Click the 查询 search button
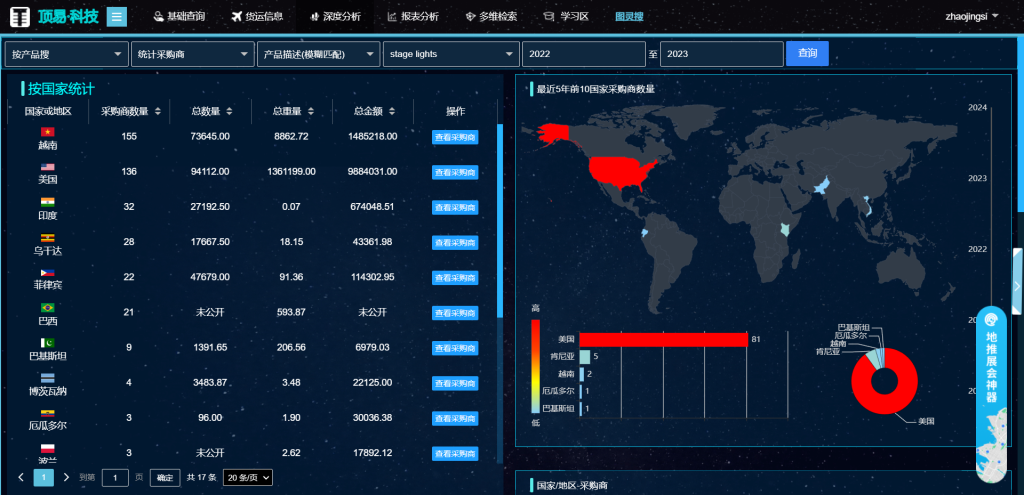 click(x=807, y=53)
